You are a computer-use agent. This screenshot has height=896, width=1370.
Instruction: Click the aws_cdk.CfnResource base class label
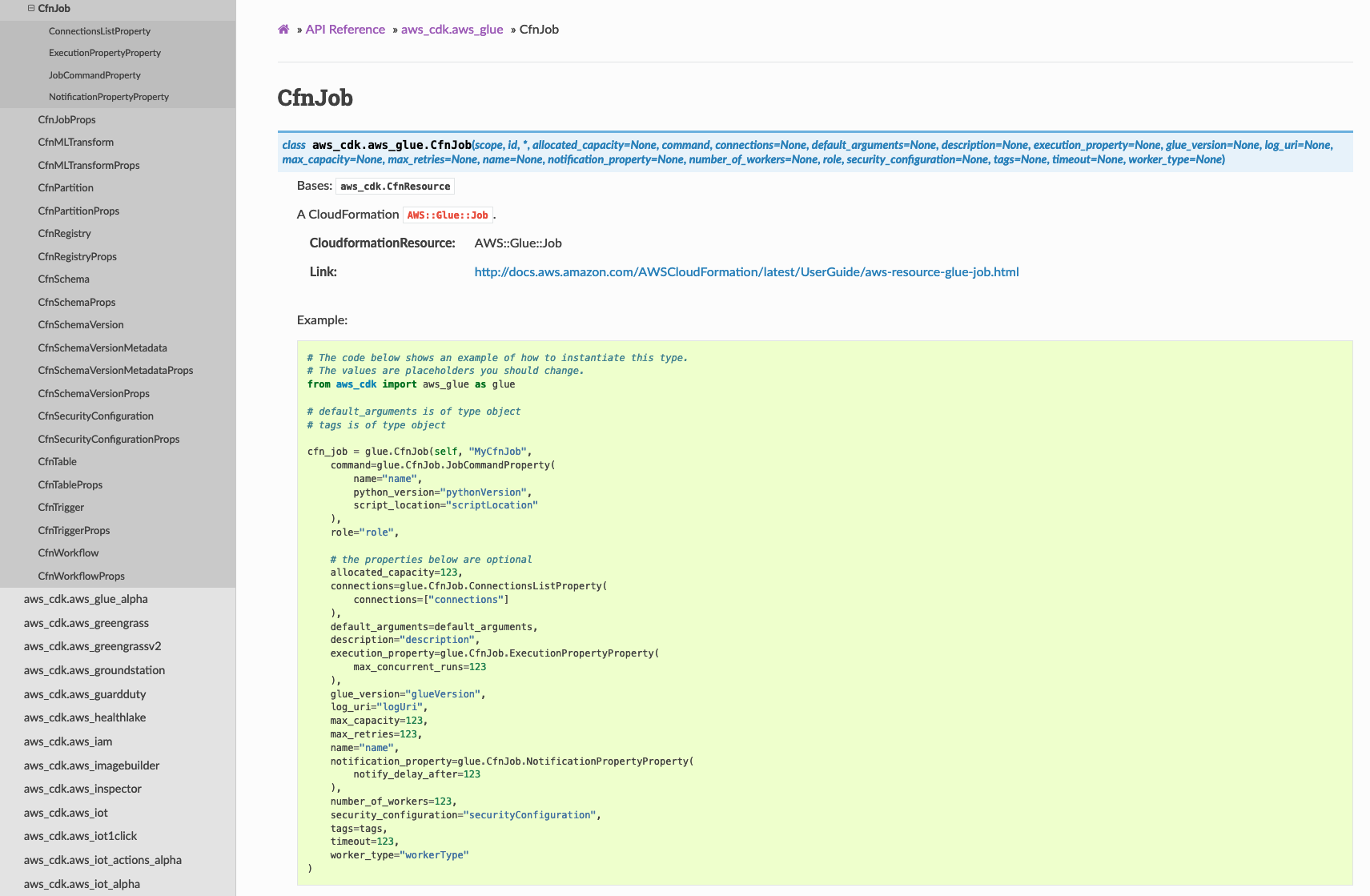pos(396,187)
